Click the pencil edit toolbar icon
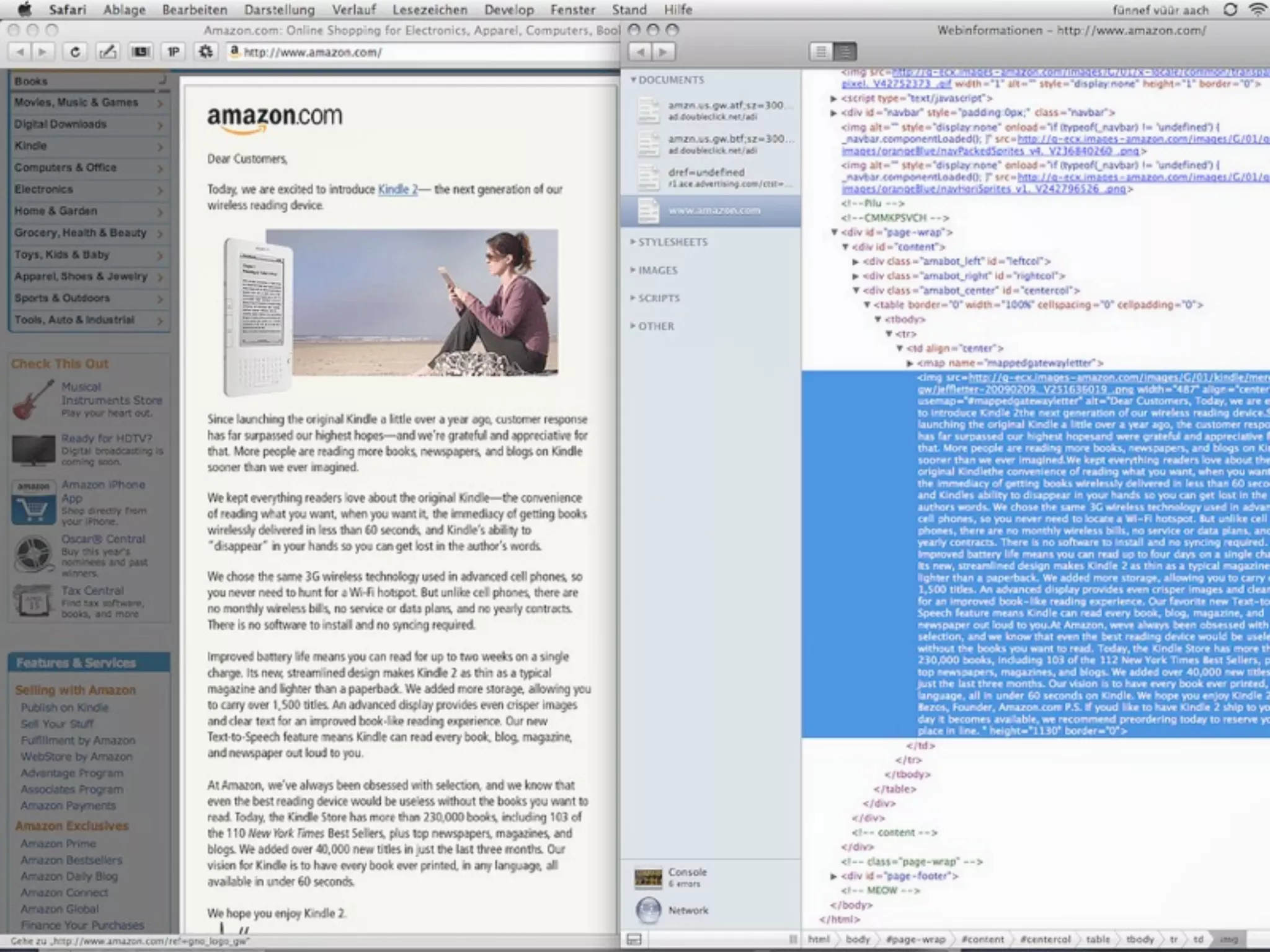 (108, 52)
